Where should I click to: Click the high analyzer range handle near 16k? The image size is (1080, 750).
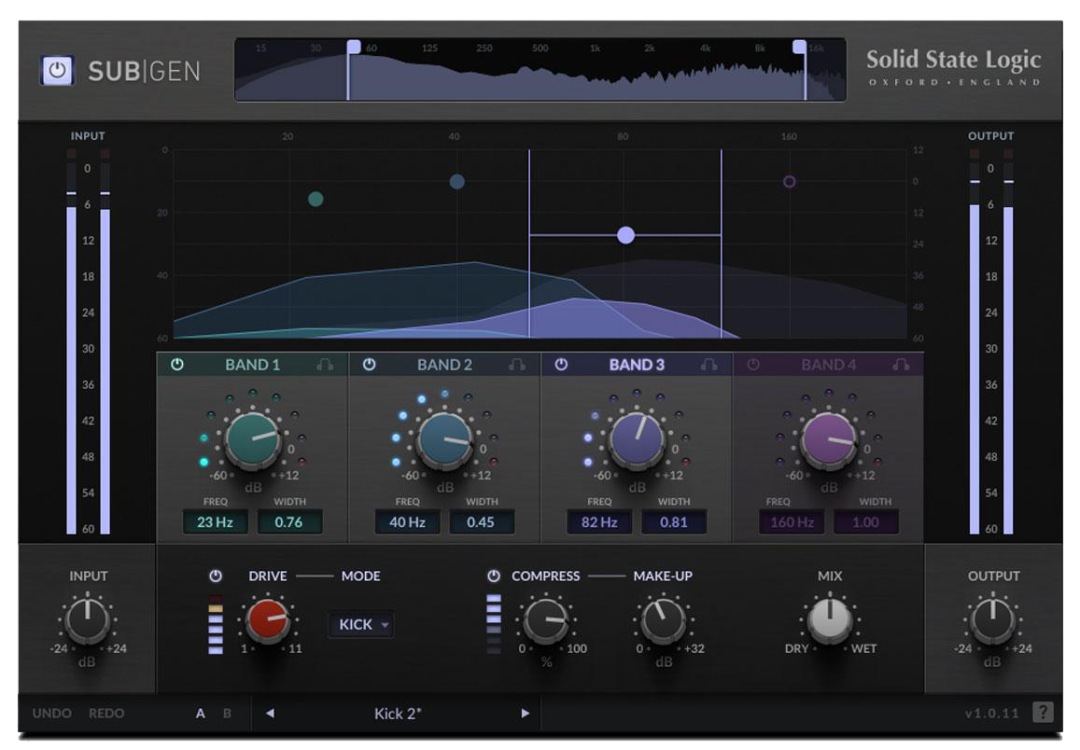click(799, 47)
